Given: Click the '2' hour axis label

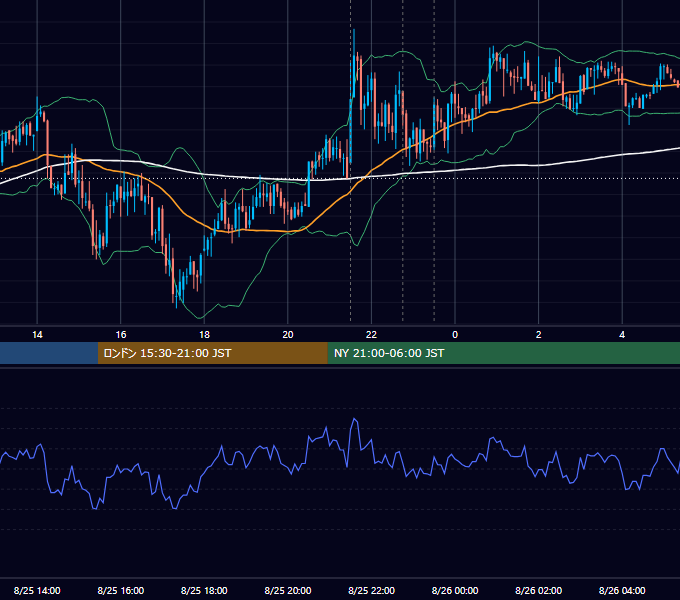Looking at the screenshot, I should (539, 335).
